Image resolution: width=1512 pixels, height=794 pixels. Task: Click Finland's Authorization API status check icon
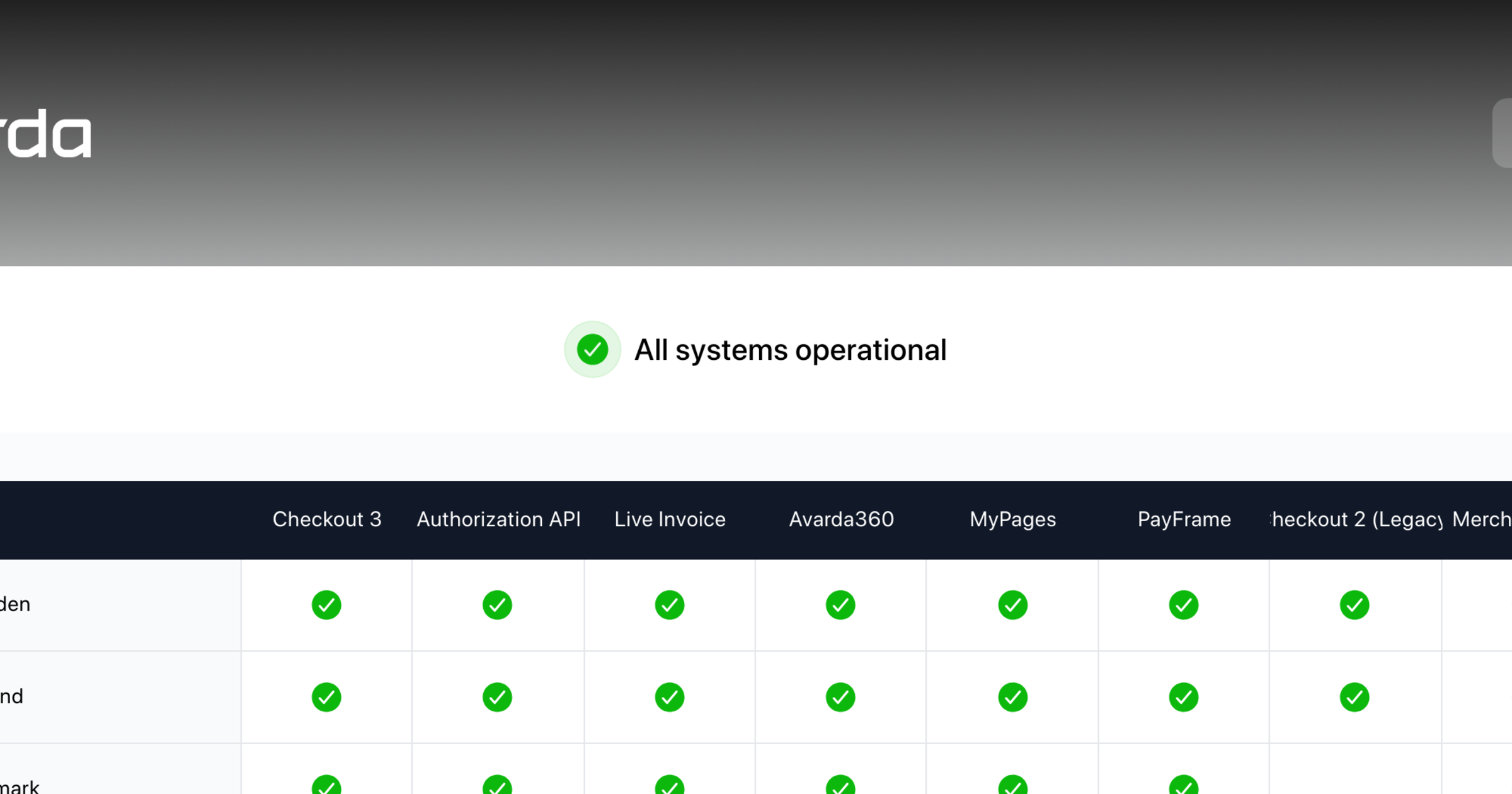point(497,697)
